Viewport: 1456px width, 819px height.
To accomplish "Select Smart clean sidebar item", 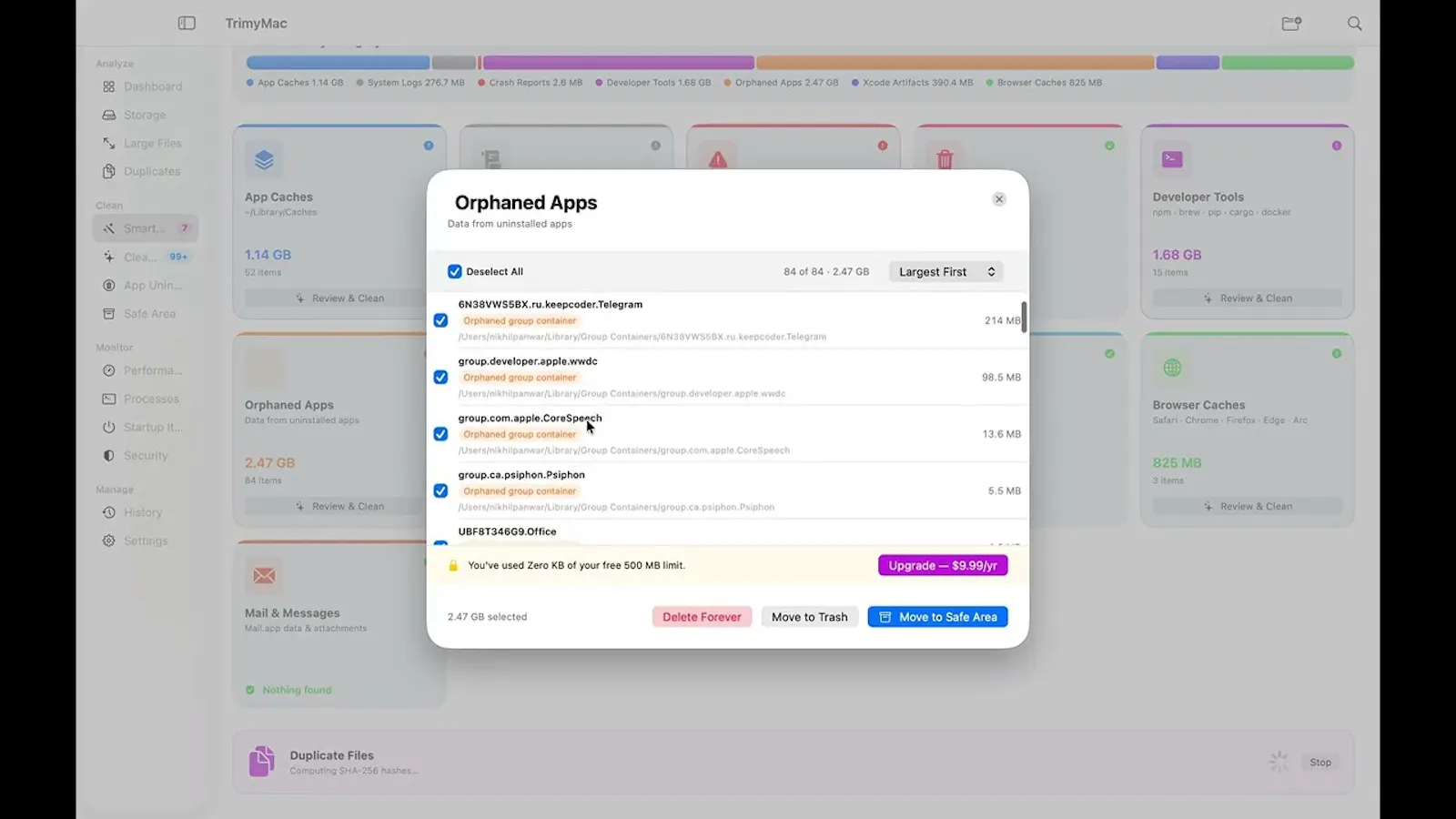I will [146, 228].
